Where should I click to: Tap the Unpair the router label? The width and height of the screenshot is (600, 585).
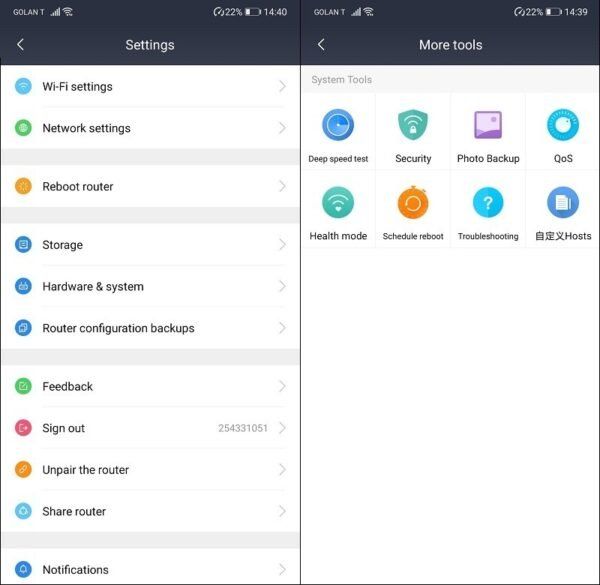[x=85, y=469]
